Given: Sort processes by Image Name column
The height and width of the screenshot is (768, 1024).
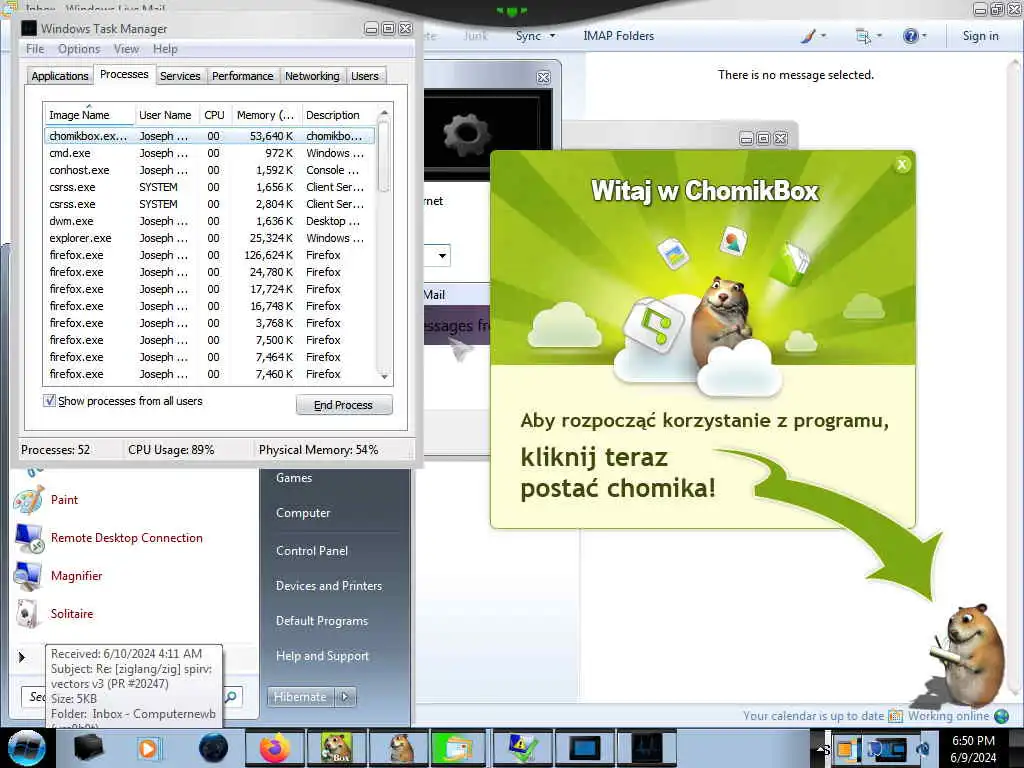Looking at the screenshot, I should point(89,115).
